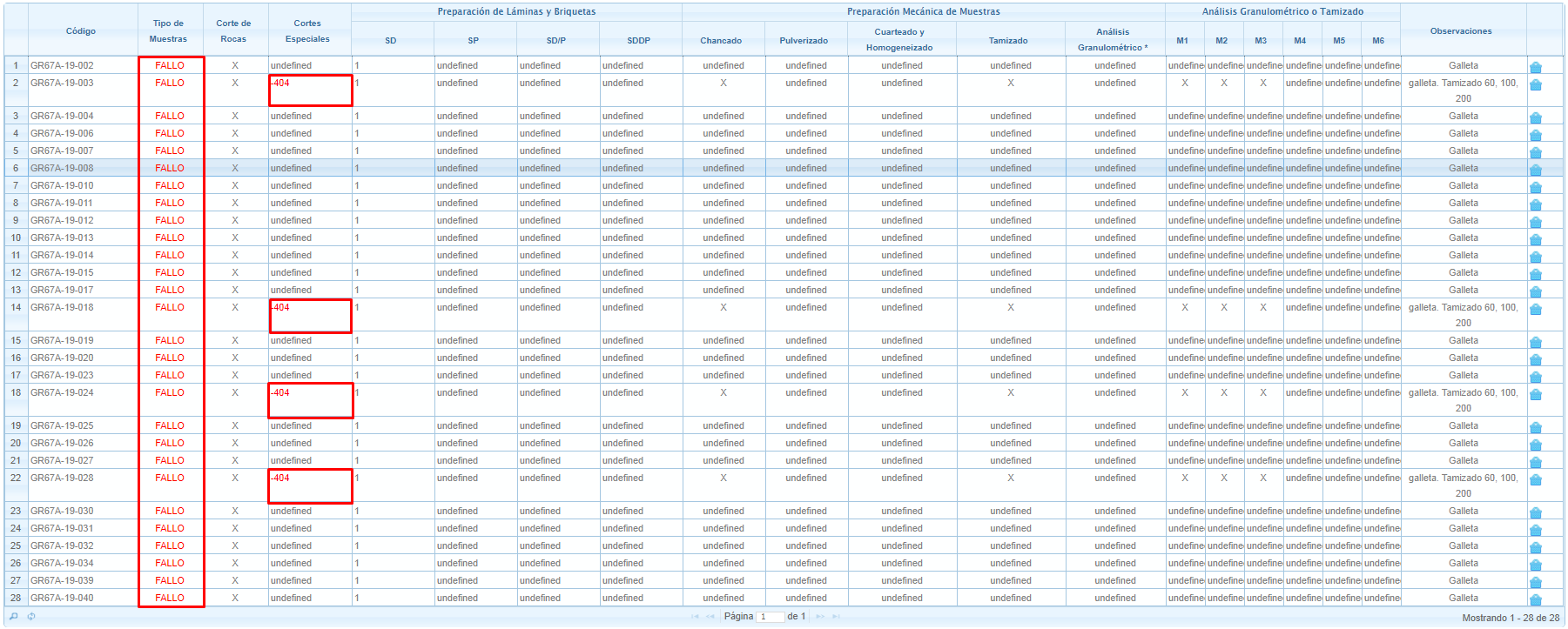
Task: Click the blue action icon for GR67A-19-031
Action: (1536, 530)
